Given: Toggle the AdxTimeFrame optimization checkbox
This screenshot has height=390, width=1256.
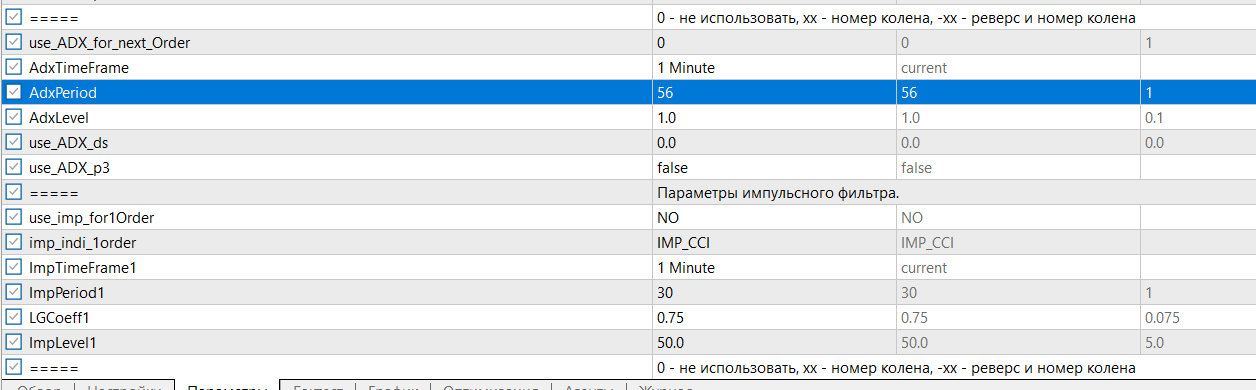Looking at the screenshot, I should [14, 68].
